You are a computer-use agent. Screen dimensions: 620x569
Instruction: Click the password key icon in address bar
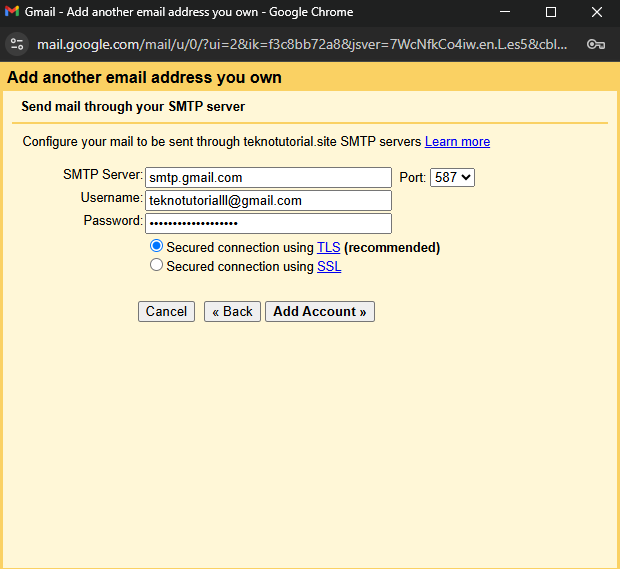point(595,44)
